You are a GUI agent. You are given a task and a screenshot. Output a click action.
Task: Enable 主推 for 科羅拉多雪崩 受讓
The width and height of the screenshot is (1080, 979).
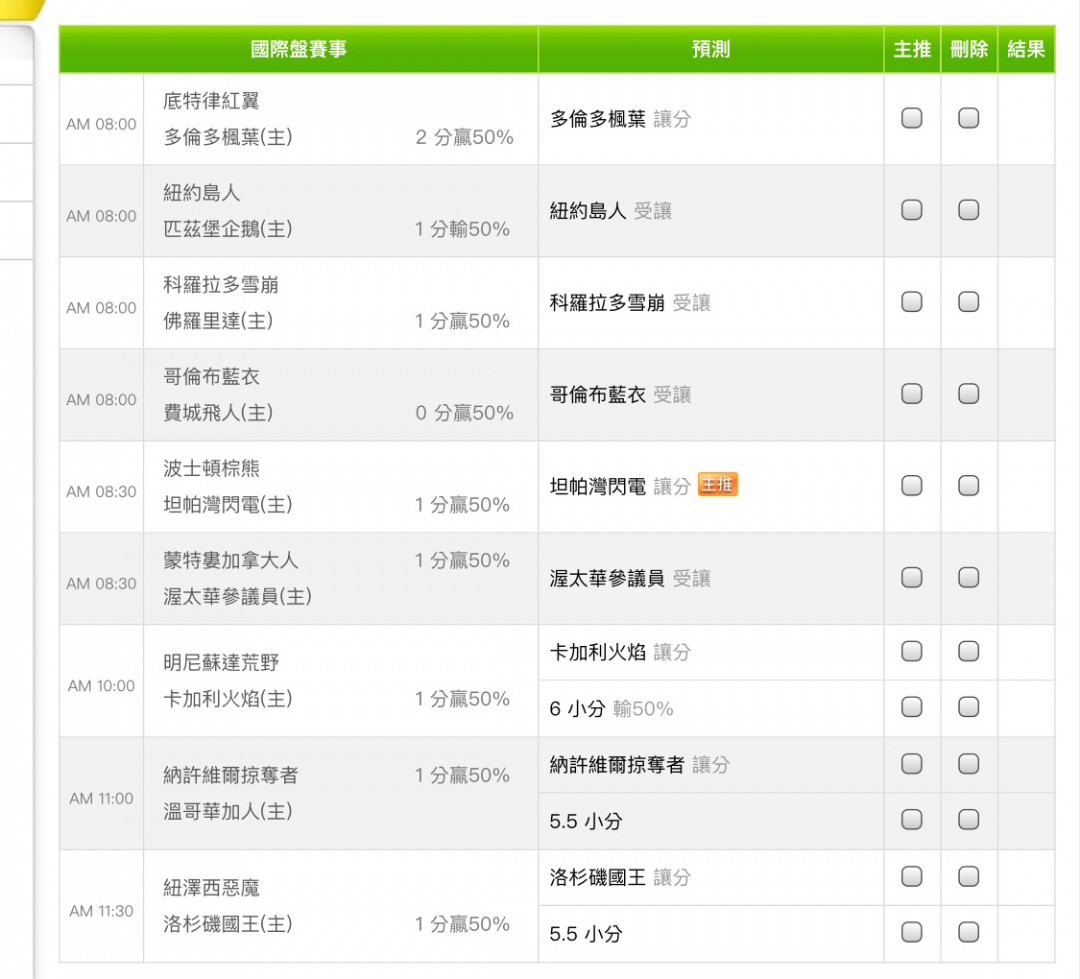[x=911, y=302]
